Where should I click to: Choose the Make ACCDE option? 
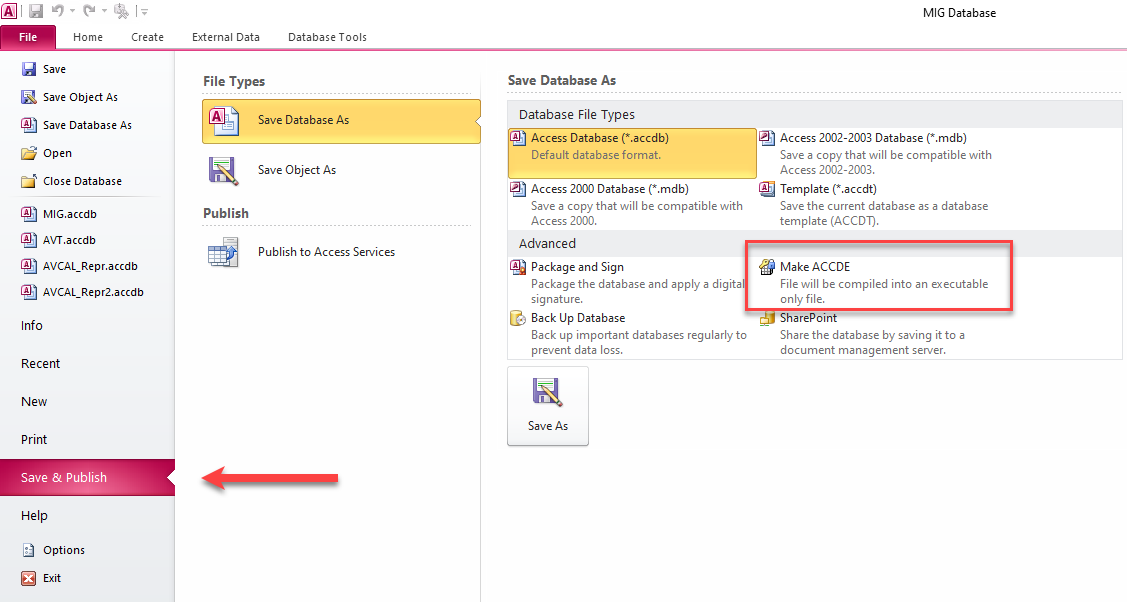814,267
